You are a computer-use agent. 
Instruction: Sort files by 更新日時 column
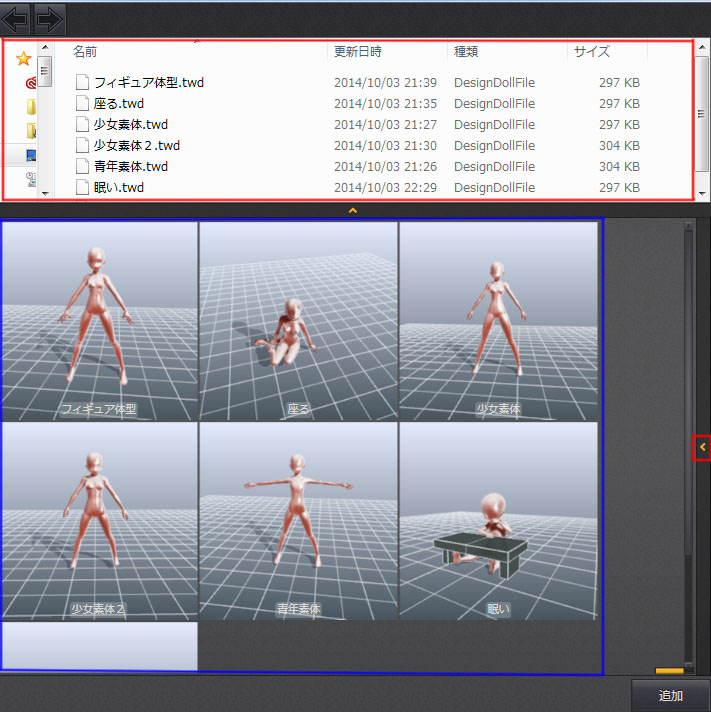pos(357,52)
